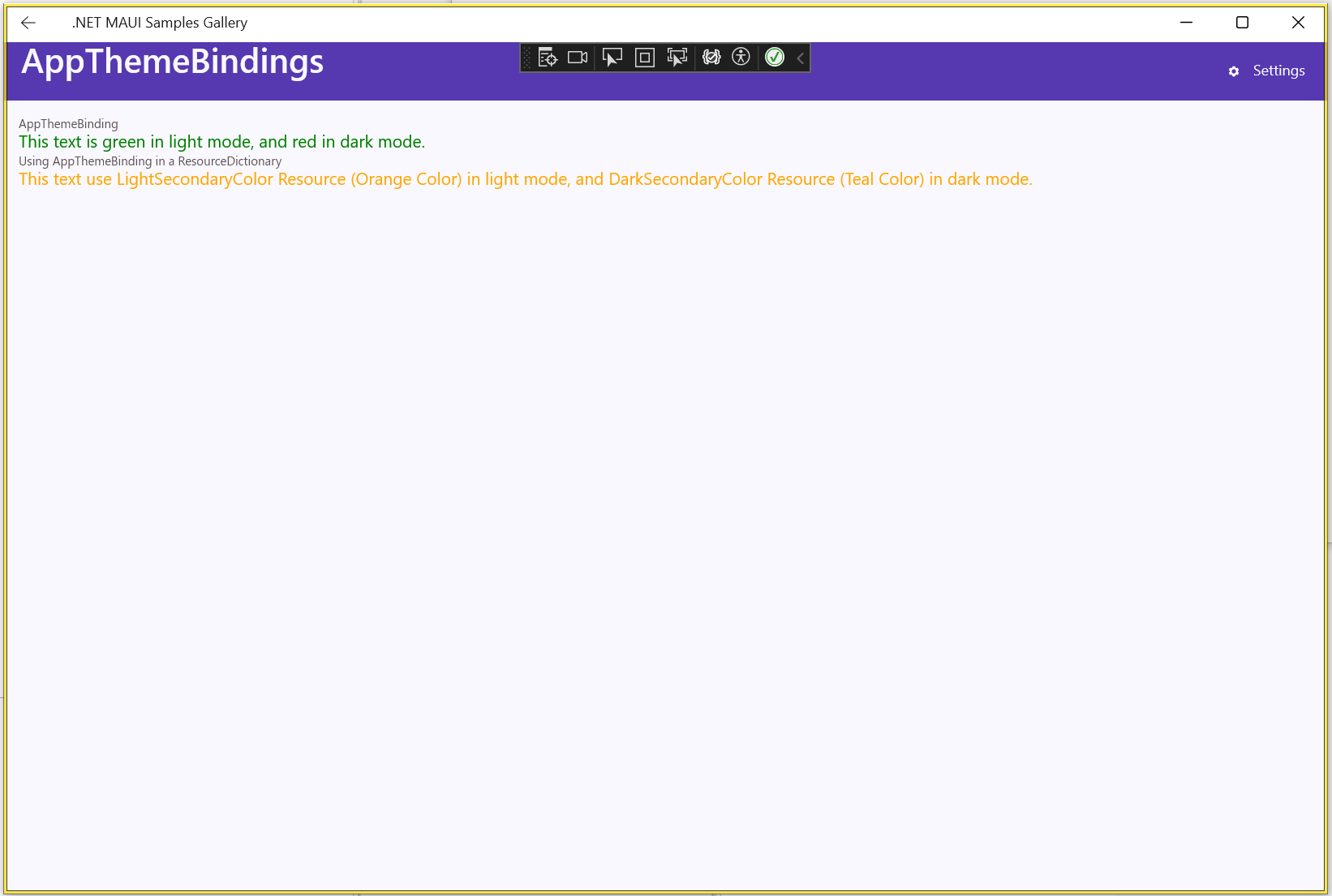
Task: Open the accessibility checker icon
Action: pos(741,57)
